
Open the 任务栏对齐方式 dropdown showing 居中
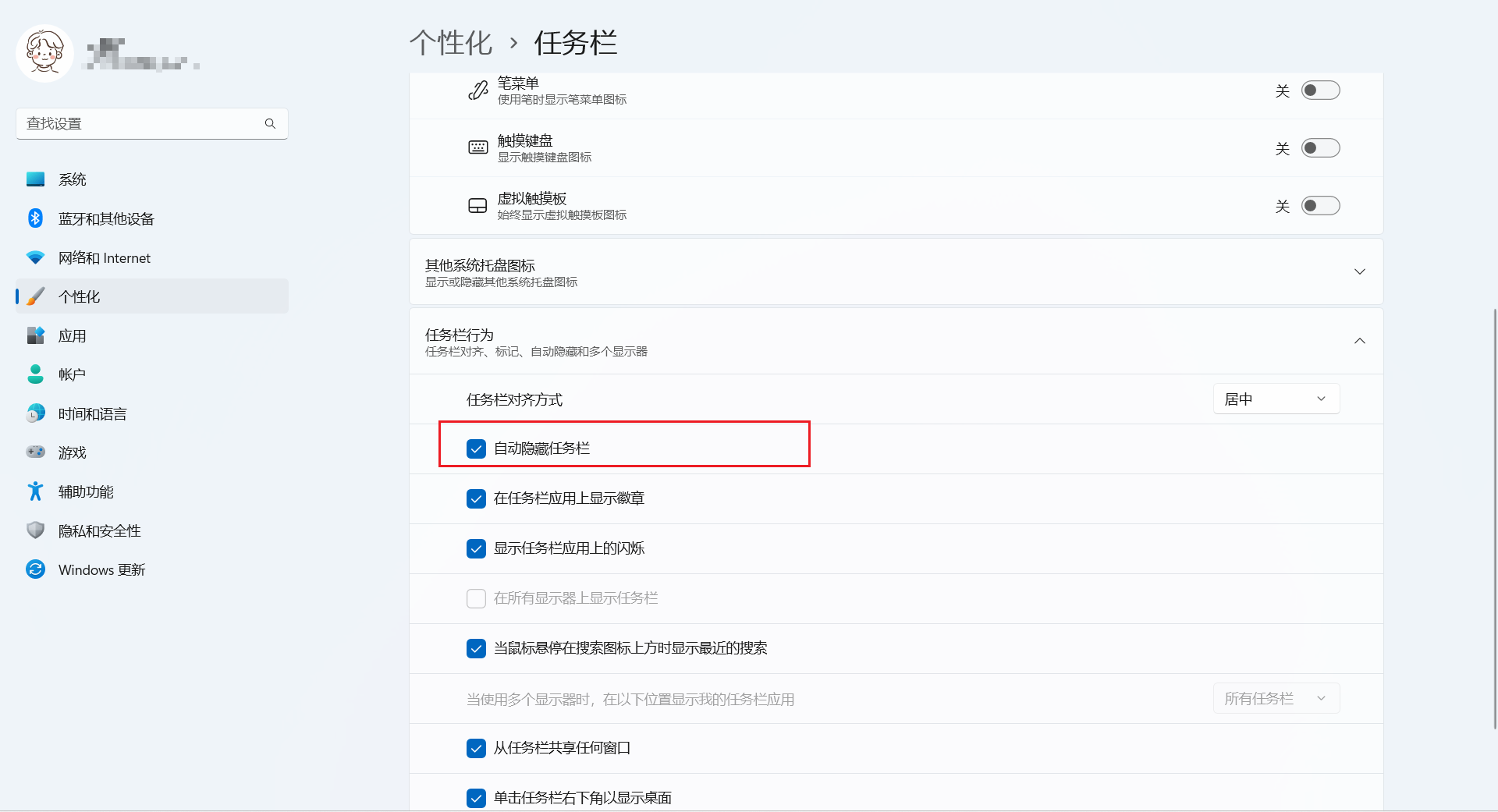pos(1276,399)
